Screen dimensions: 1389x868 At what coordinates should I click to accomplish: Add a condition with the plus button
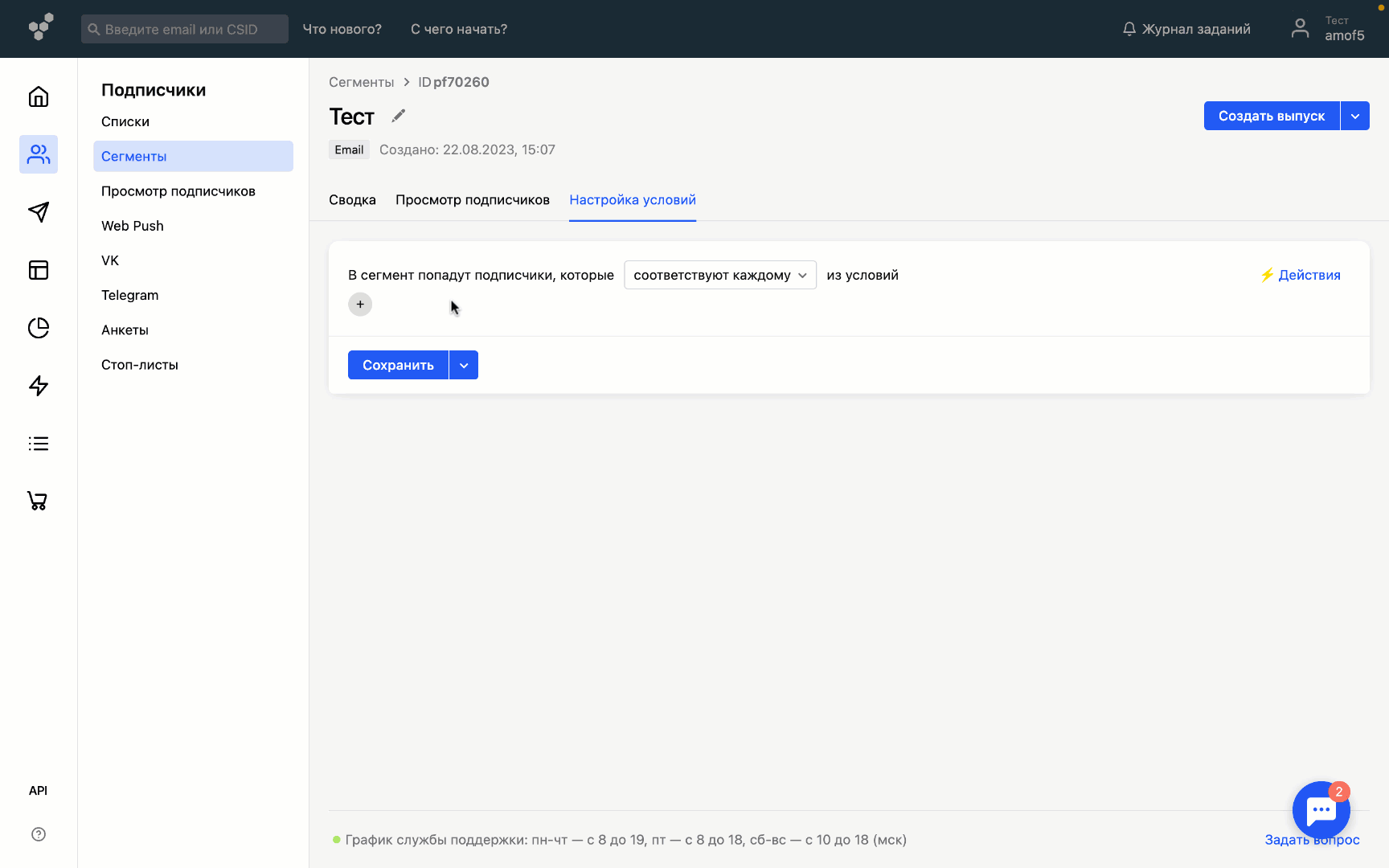point(360,305)
